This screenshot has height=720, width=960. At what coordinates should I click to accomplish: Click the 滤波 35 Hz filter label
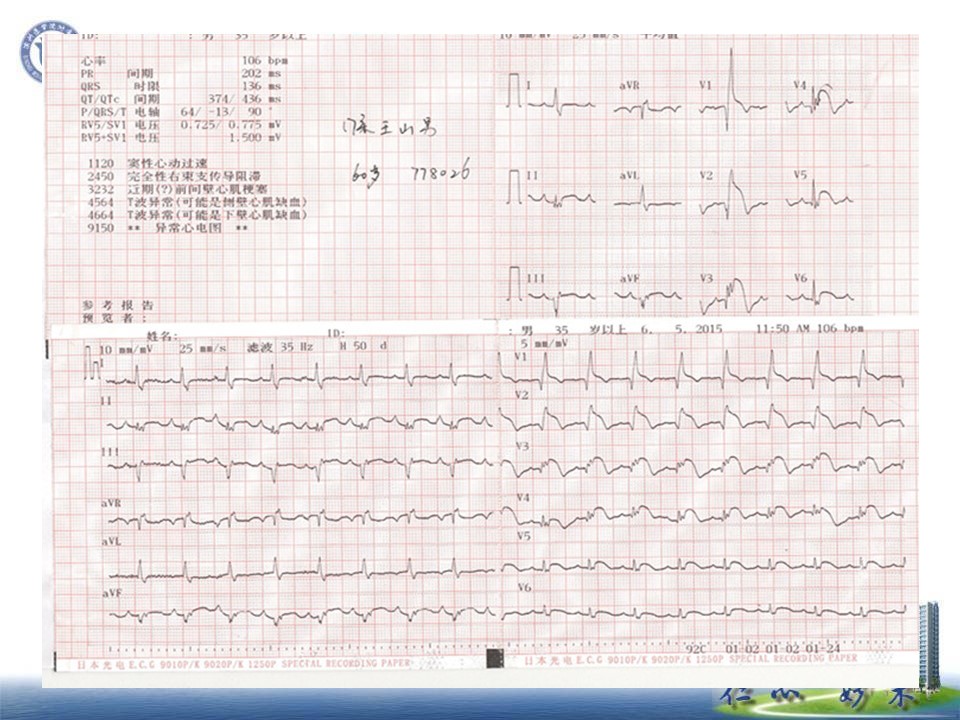click(x=280, y=347)
